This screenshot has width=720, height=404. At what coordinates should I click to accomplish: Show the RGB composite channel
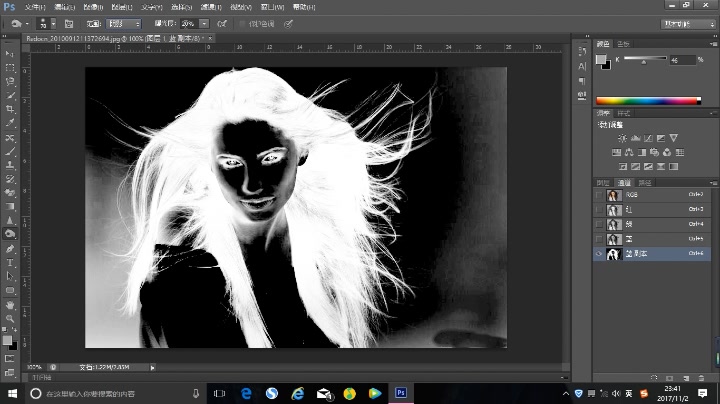pos(599,195)
